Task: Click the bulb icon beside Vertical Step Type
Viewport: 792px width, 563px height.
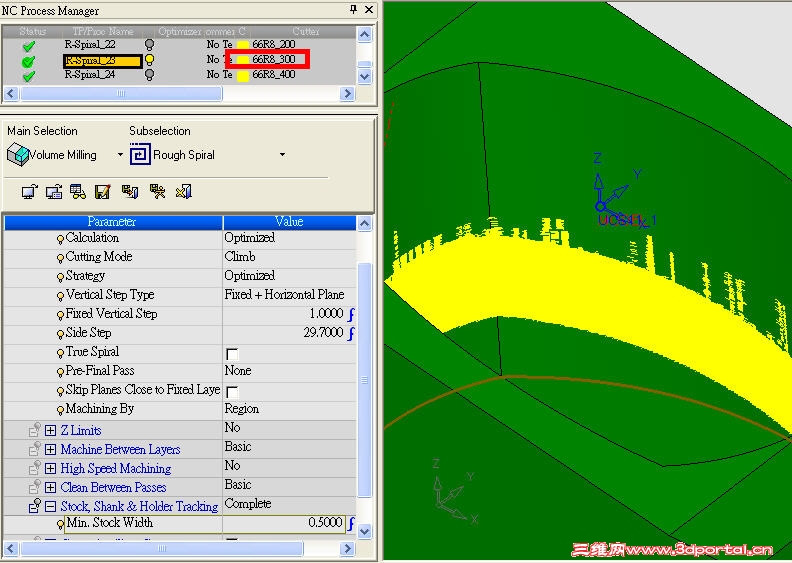Action: [x=60, y=296]
